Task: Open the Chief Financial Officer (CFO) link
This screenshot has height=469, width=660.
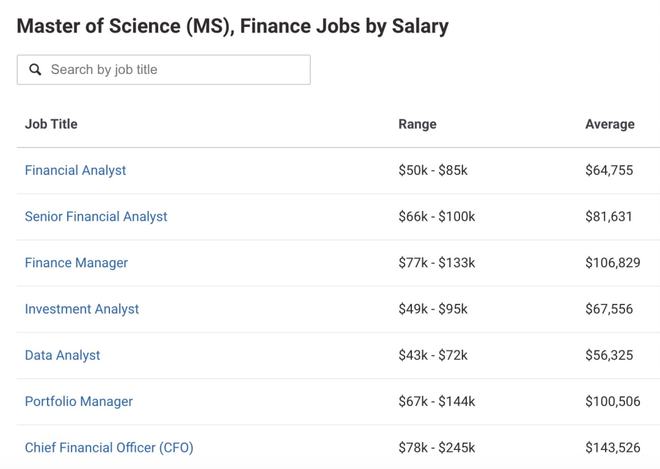Action: pyautogui.click(x=109, y=448)
